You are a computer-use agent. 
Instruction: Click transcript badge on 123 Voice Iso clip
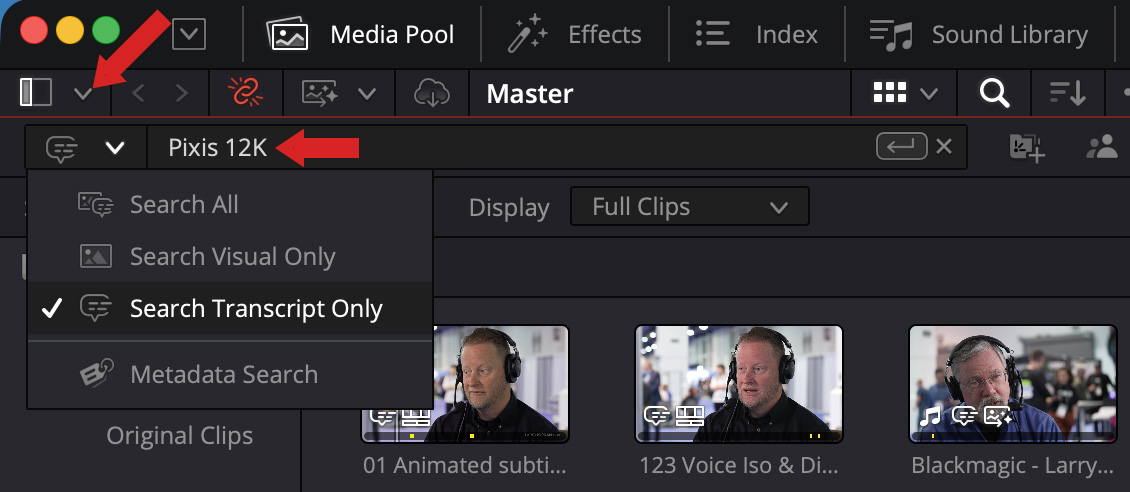[x=657, y=416]
